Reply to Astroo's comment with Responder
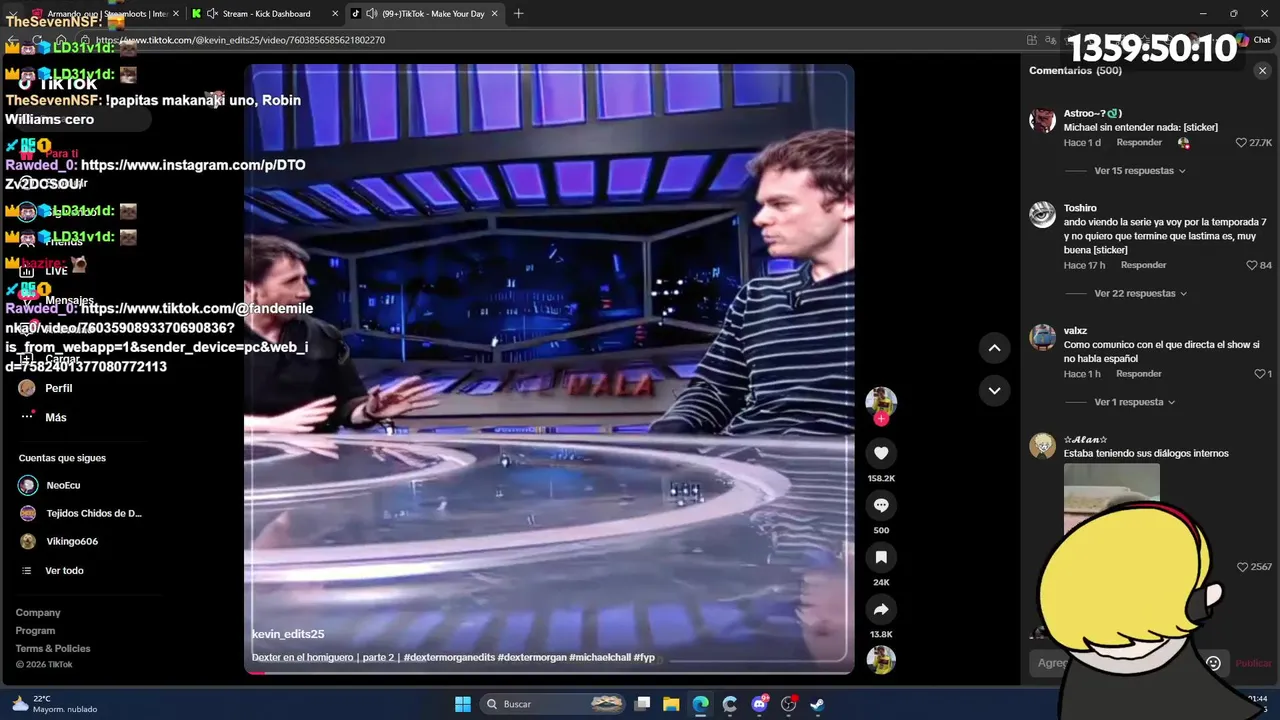This screenshot has width=1280, height=720. click(1139, 143)
